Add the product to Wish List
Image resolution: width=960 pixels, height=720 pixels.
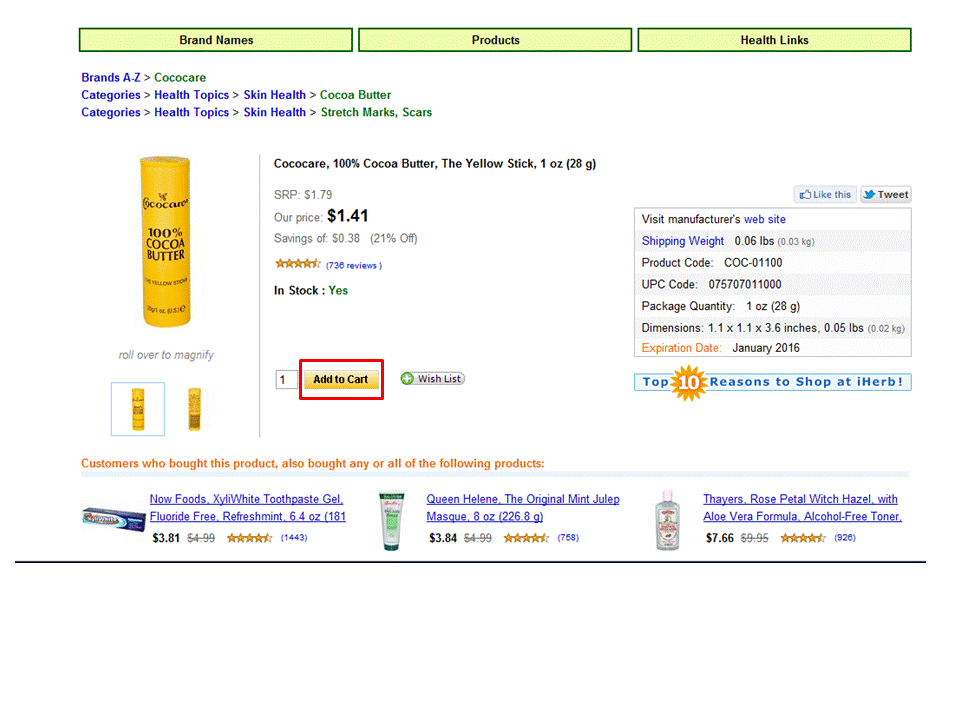tap(432, 379)
